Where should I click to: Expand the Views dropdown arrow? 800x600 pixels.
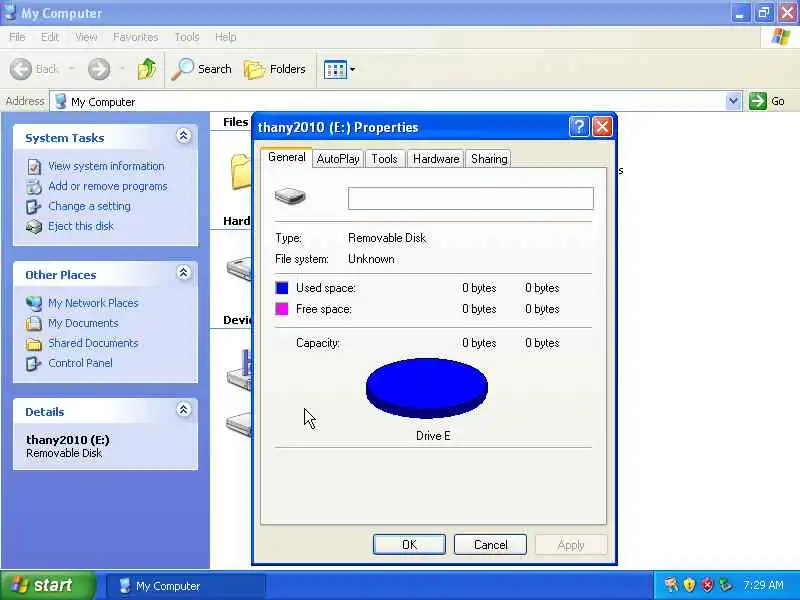pos(353,69)
